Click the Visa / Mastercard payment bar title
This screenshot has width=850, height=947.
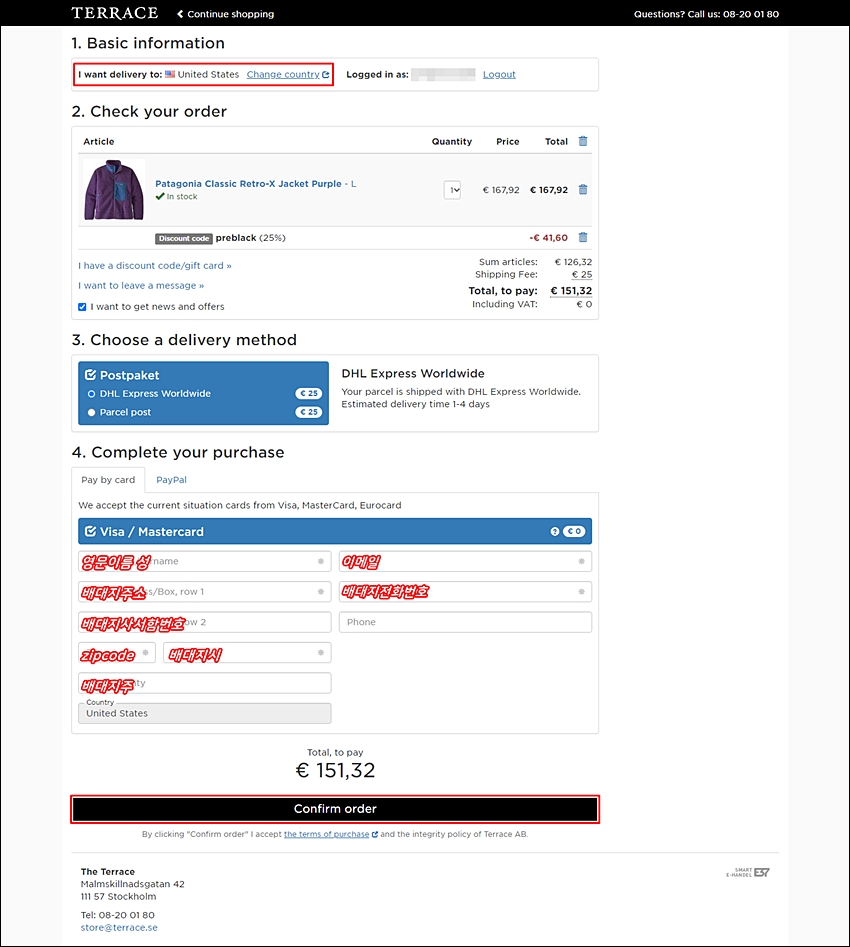click(x=152, y=531)
